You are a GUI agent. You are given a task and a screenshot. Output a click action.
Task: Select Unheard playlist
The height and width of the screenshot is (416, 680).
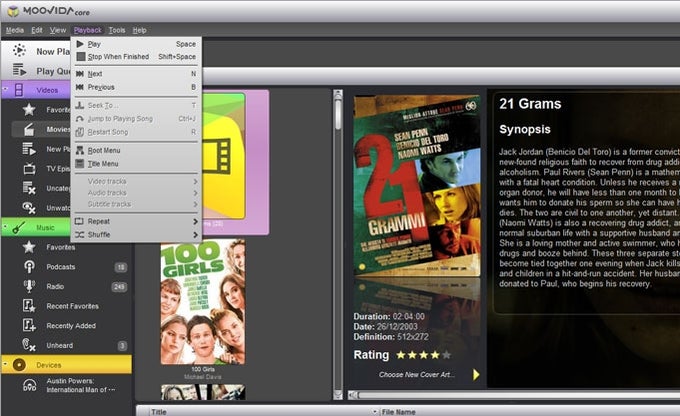(60, 345)
